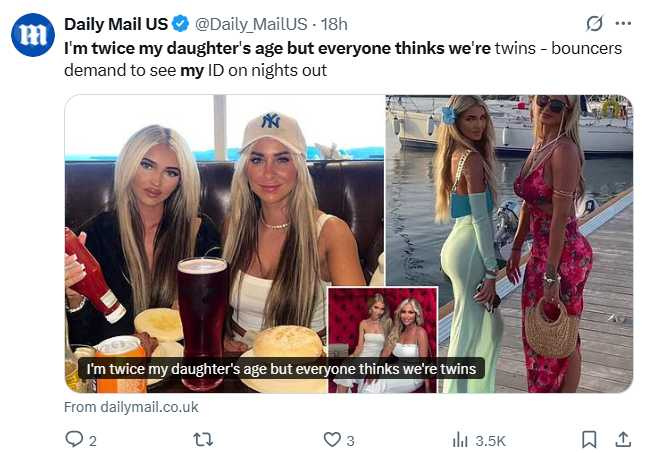Viewport: 650px width, 453px height.
Task: Click the blue verified badge
Action: [180, 24]
